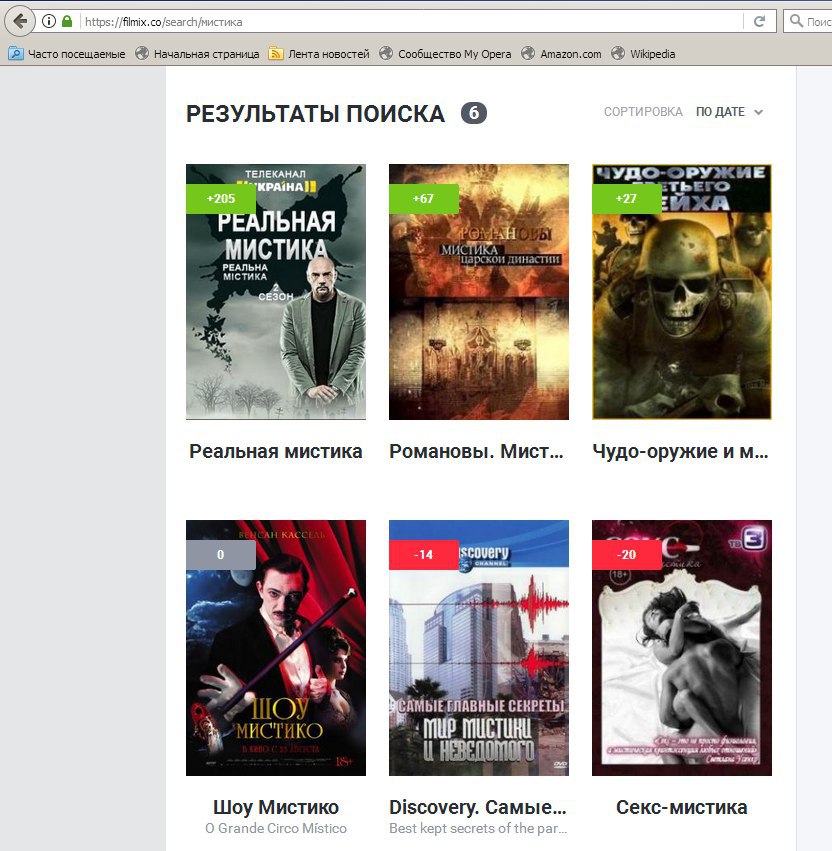Reload the page with refresh icon
The height and width of the screenshot is (851, 832).
click(x=759, y=22)
